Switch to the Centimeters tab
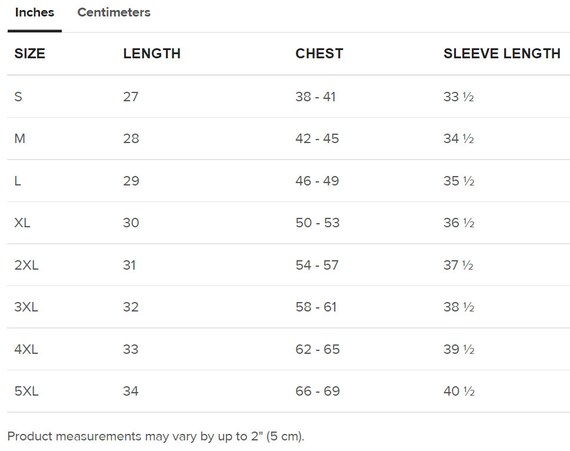 coord(114,12)
